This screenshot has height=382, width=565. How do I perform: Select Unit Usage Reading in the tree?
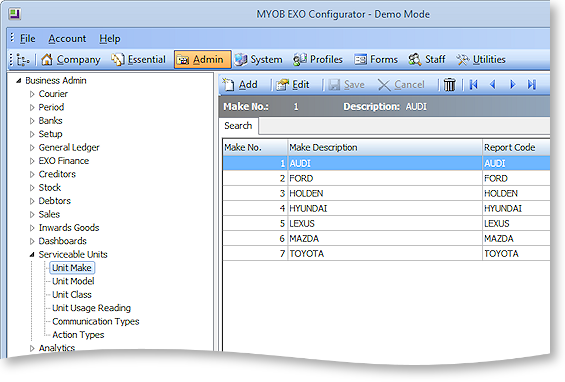click(x=92, y=308)
